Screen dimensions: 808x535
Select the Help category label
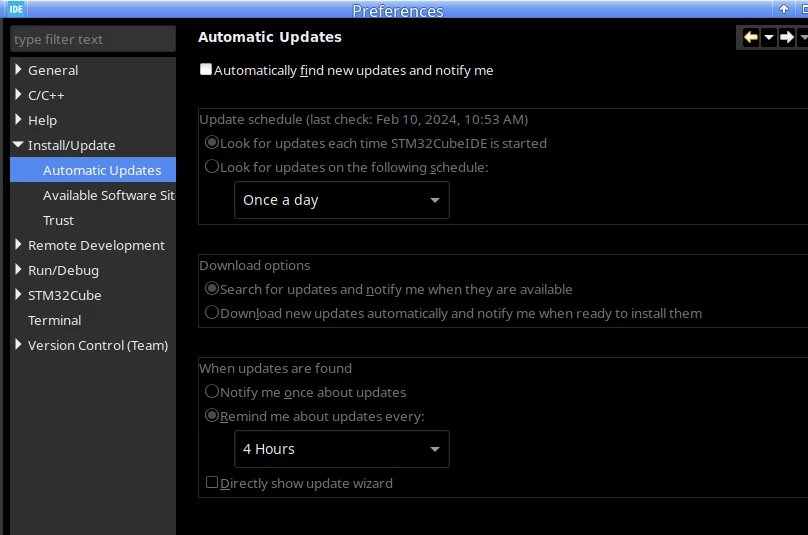tap(42, 121)
